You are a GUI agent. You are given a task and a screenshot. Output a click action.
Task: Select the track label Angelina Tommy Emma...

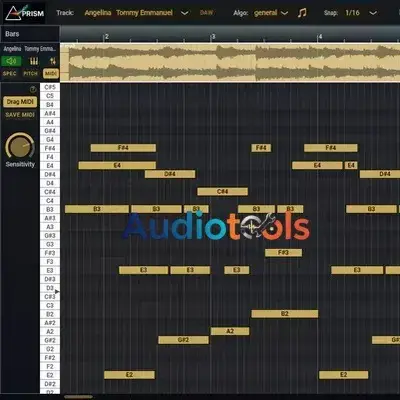coord(30,49)
